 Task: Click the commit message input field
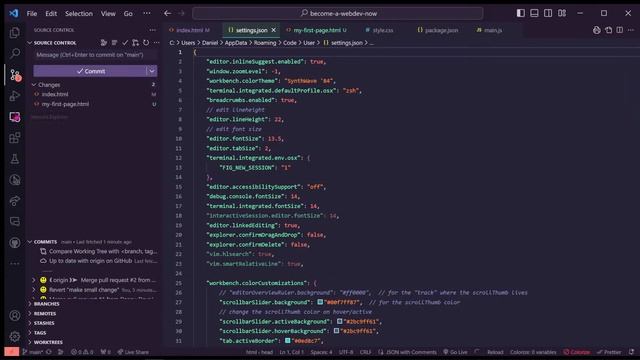pyautogui.click(x=95, y=55)
